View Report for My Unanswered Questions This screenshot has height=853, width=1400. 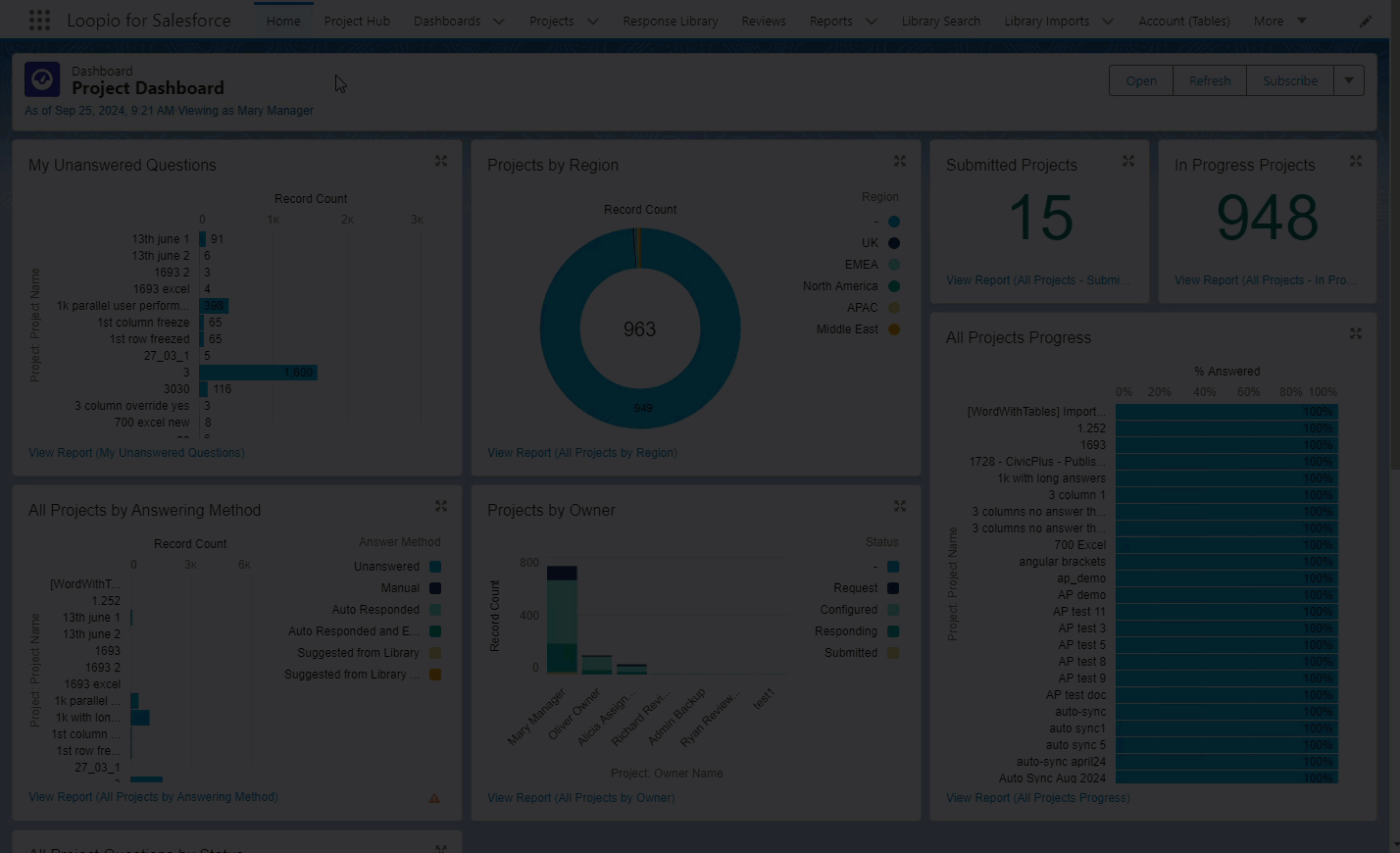tap(136, 453)
